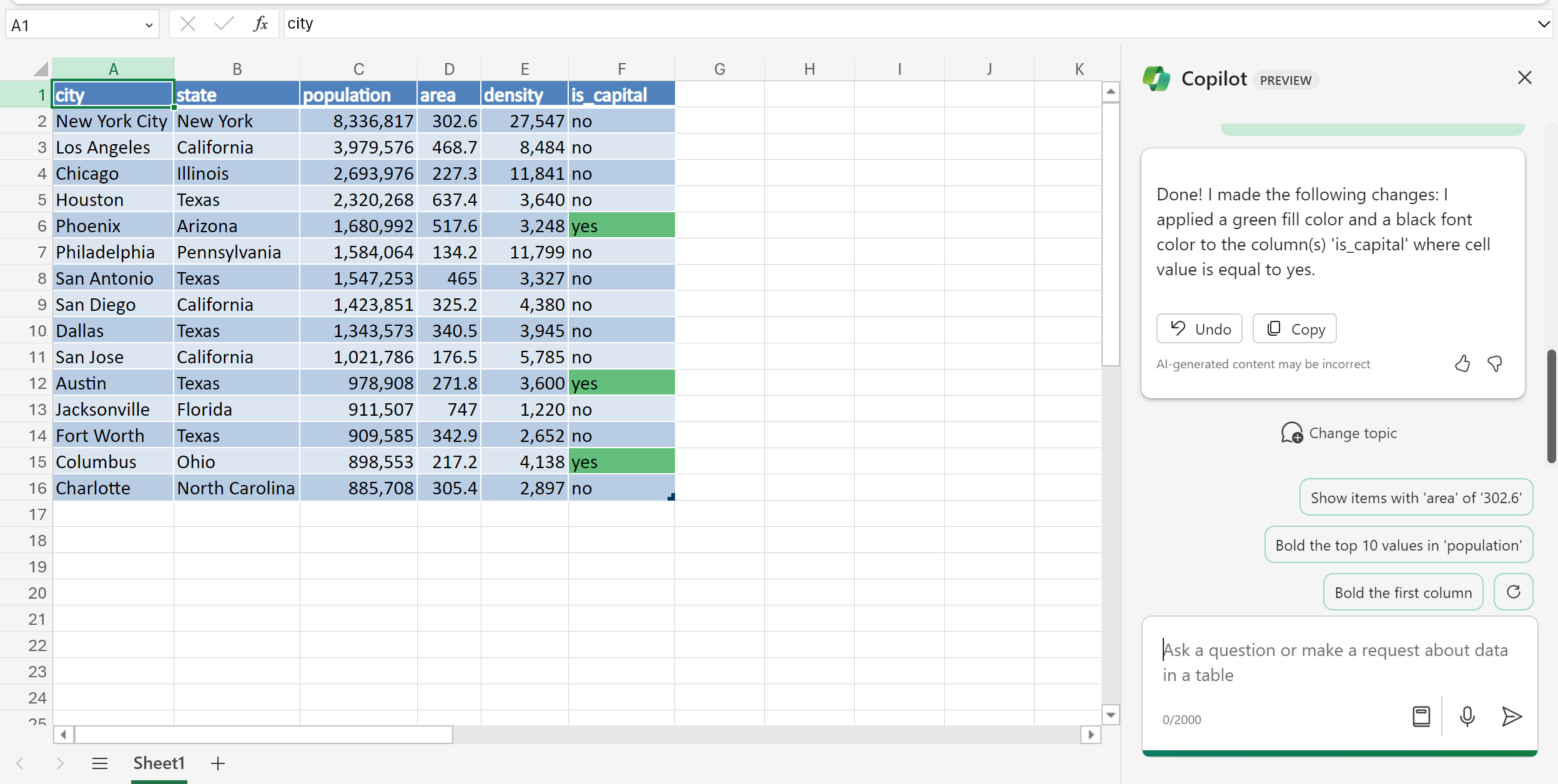The width and height of the screenshot is (1558, 784).
Task: Click Change topic in Copilot pane
Action: pyautogui.click(x=1339, y=433)
